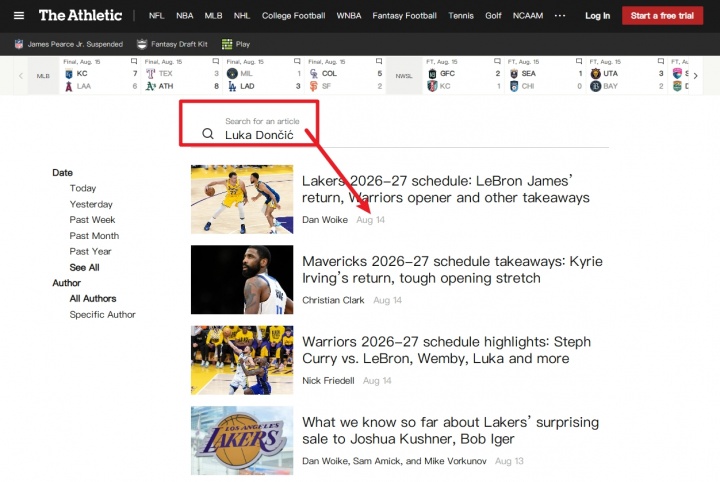Click the Log In link

tap(597, 16)
